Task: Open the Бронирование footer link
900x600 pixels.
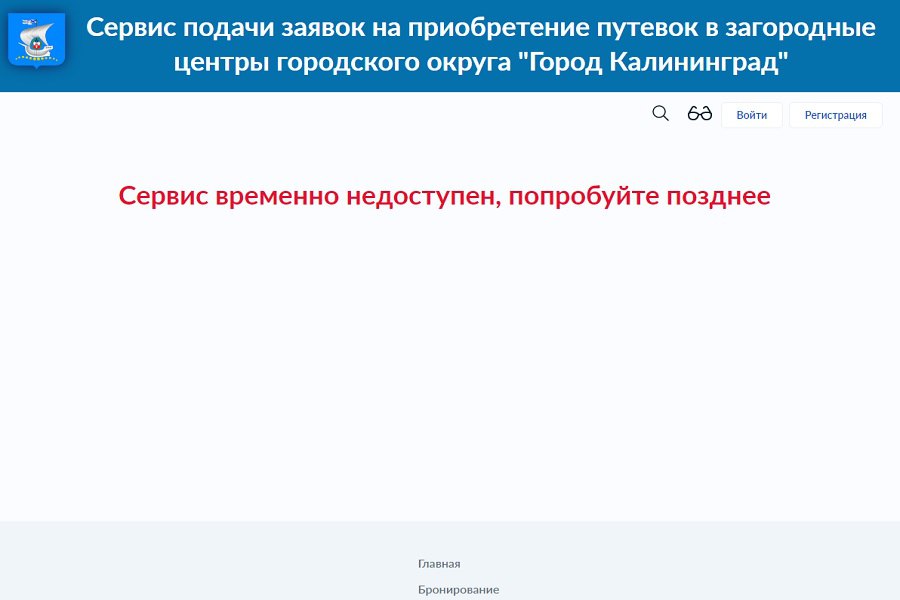Action: 458,590
